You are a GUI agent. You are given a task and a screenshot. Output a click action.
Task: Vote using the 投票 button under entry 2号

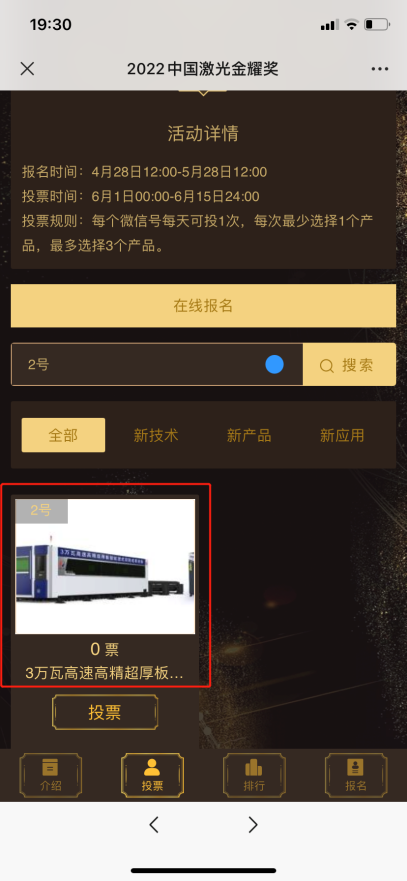[105, 712]
